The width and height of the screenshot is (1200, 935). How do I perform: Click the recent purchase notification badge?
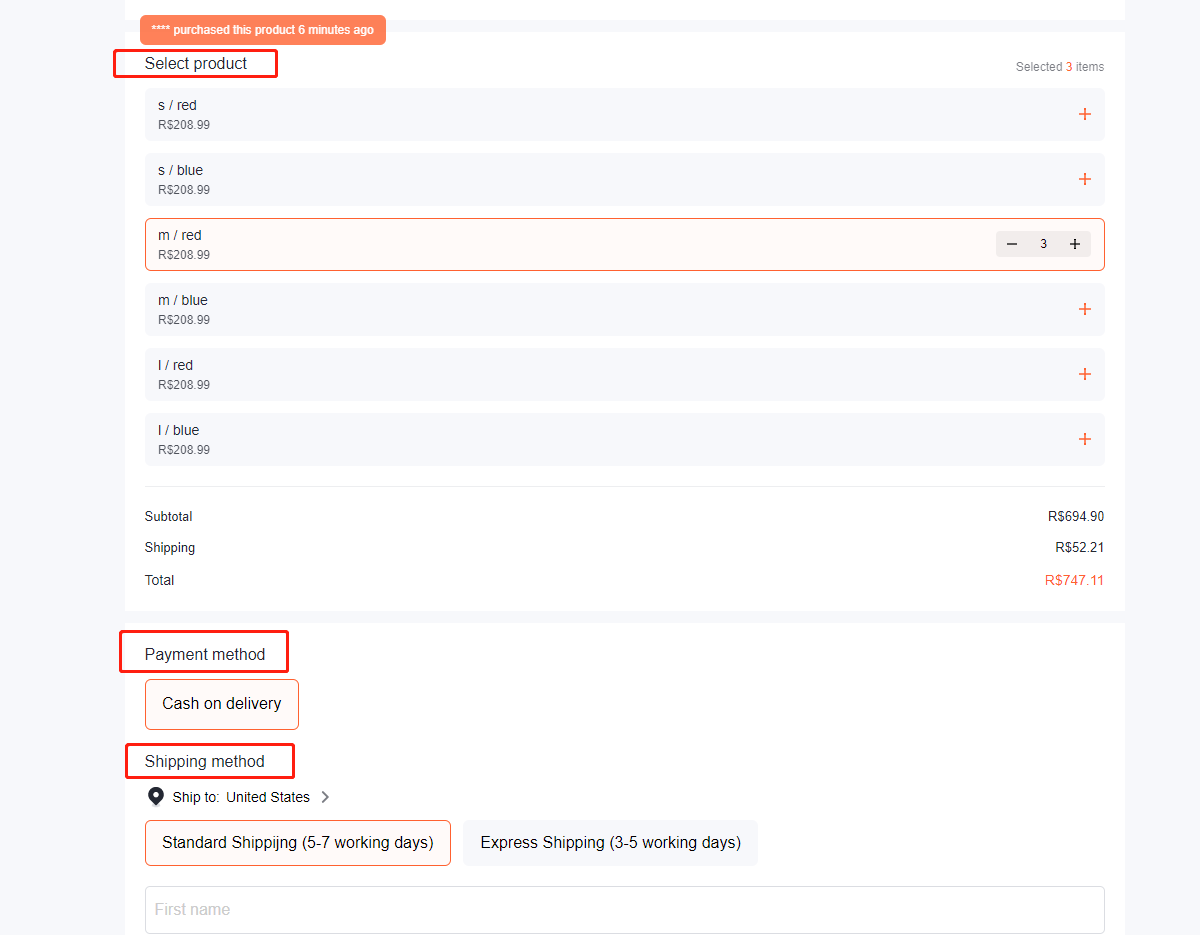point(262,30)
